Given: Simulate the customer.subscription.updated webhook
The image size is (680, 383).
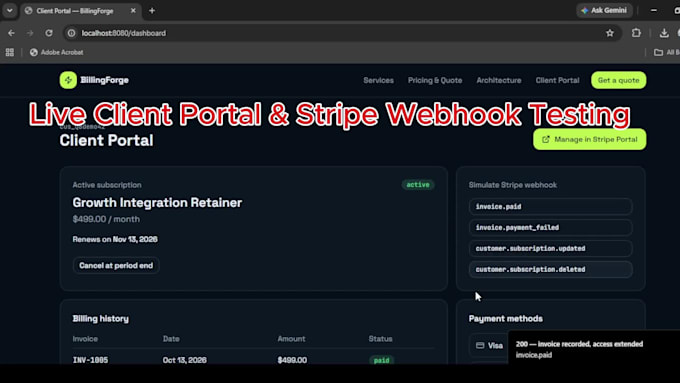Looking at the screenshot, I should pyautogui.click(x=550, y=249).
